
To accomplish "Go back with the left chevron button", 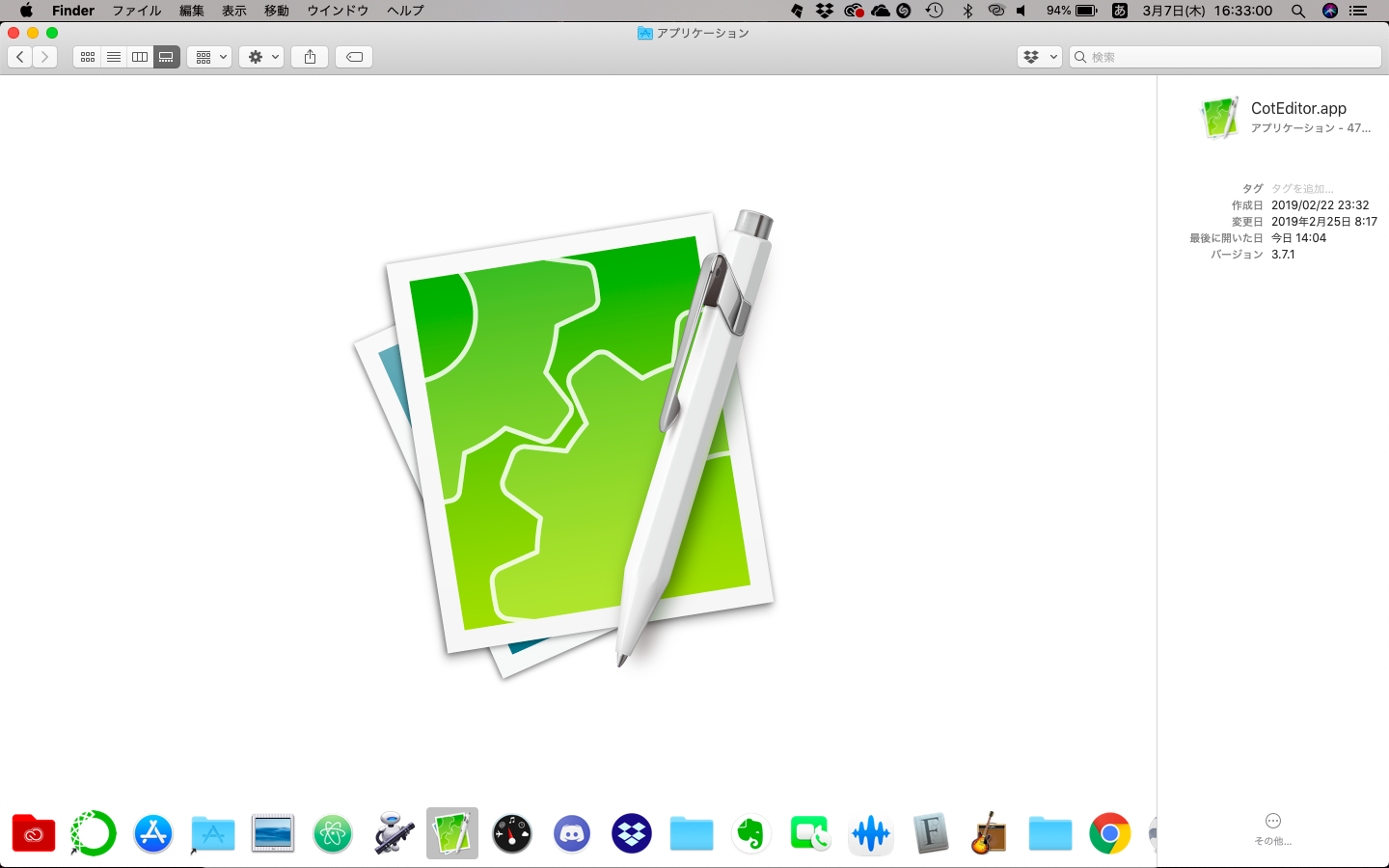I will [20, 57].
